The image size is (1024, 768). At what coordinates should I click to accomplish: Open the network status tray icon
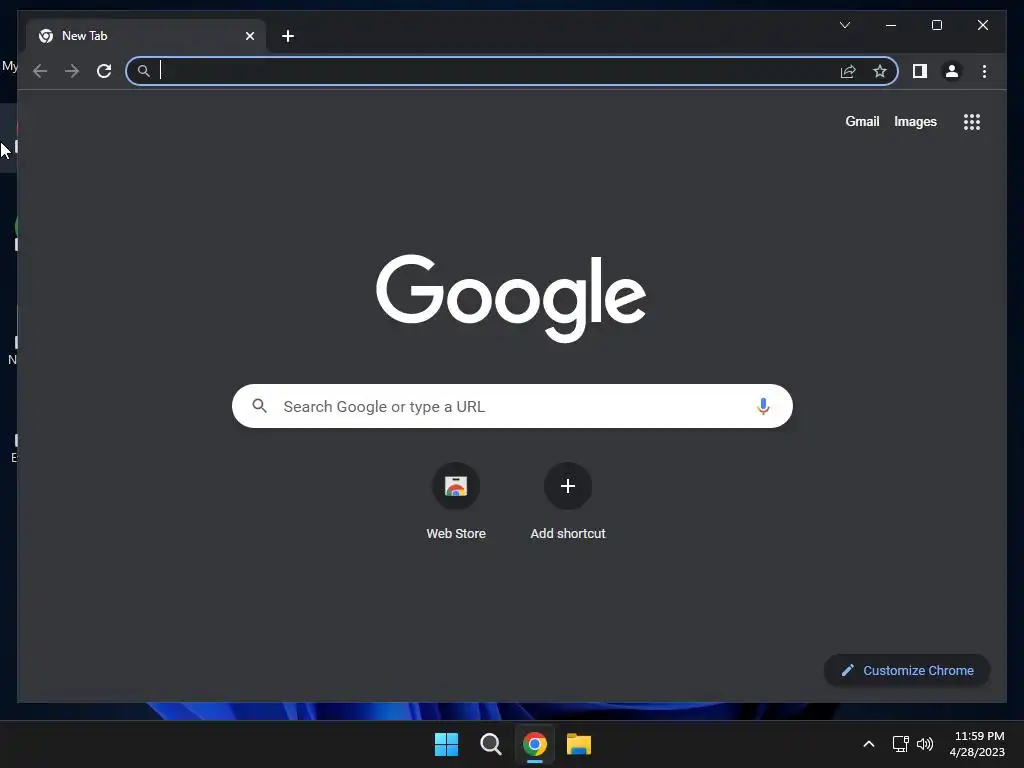click(901, 744)
